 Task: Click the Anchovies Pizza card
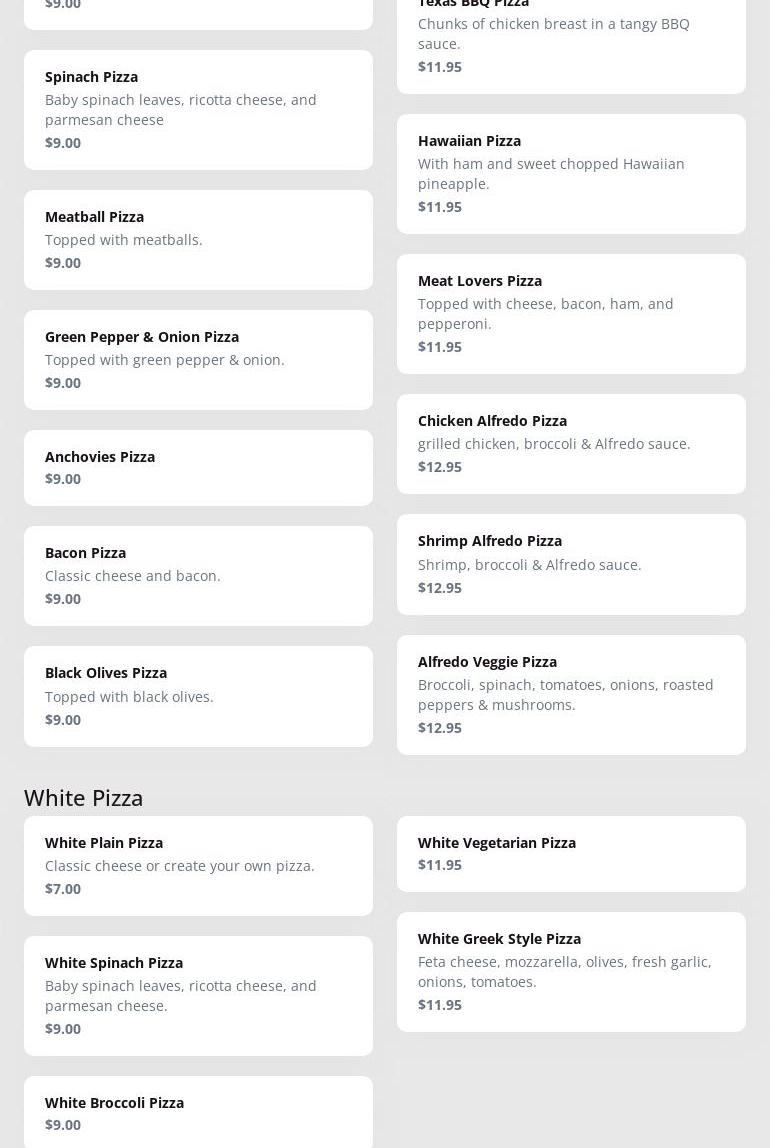coord(198,467)
